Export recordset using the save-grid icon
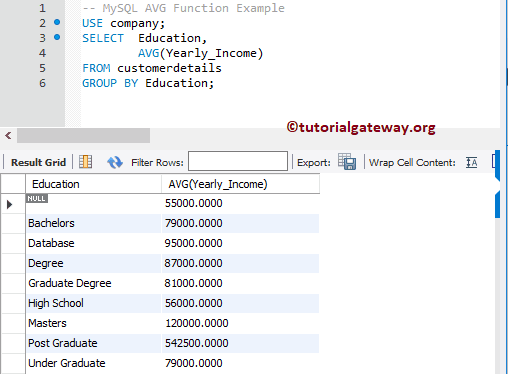 click(347, 162)
